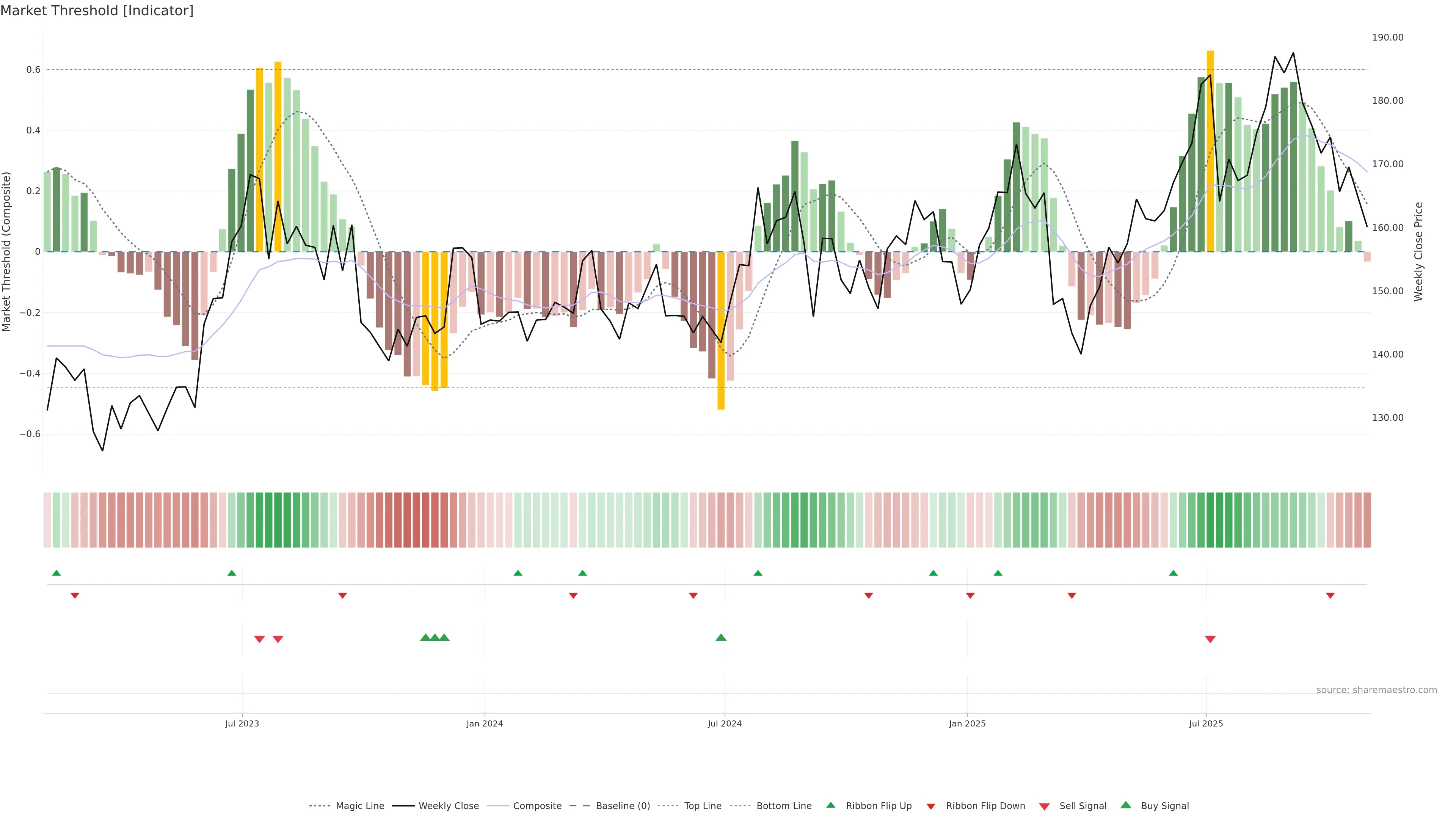Click the Jul 2025 x-axis label
Screen dimensions: 1456x819
1206,723
